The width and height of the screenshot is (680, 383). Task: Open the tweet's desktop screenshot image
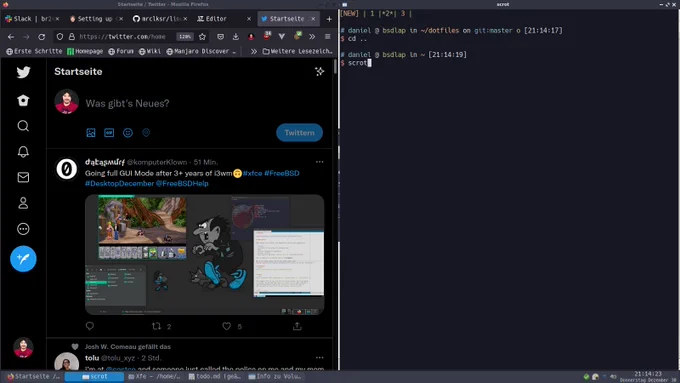point(204,254)
